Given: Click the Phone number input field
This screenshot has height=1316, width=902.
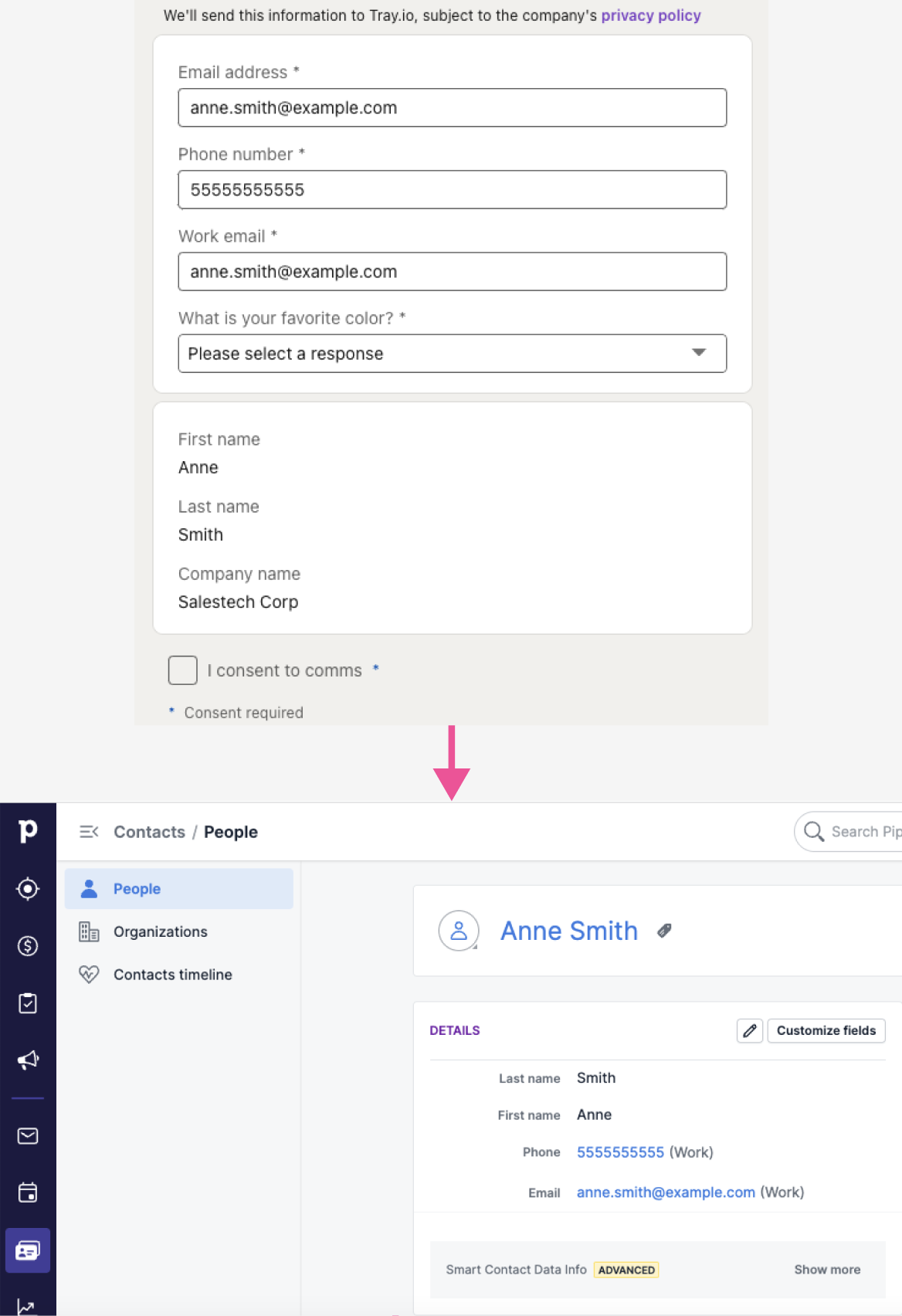Looking at the screenshot, I should [452, 190].
